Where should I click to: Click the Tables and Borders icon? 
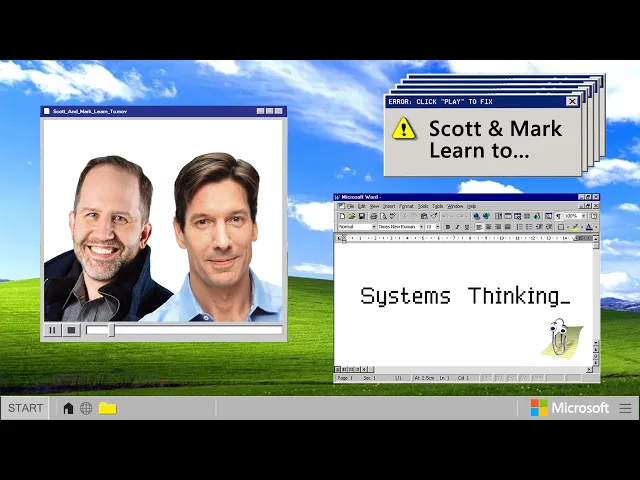click(498, 216)
